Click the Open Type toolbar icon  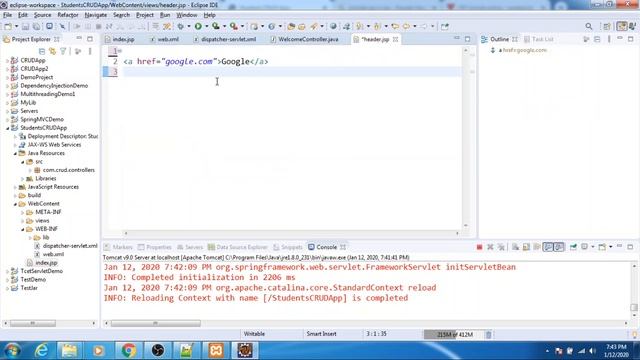[291, 27]
